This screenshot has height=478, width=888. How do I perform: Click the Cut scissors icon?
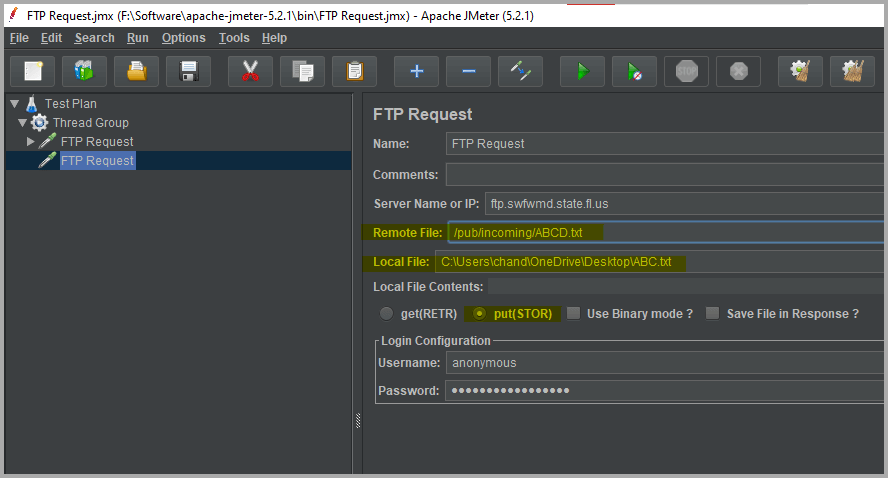250,71
